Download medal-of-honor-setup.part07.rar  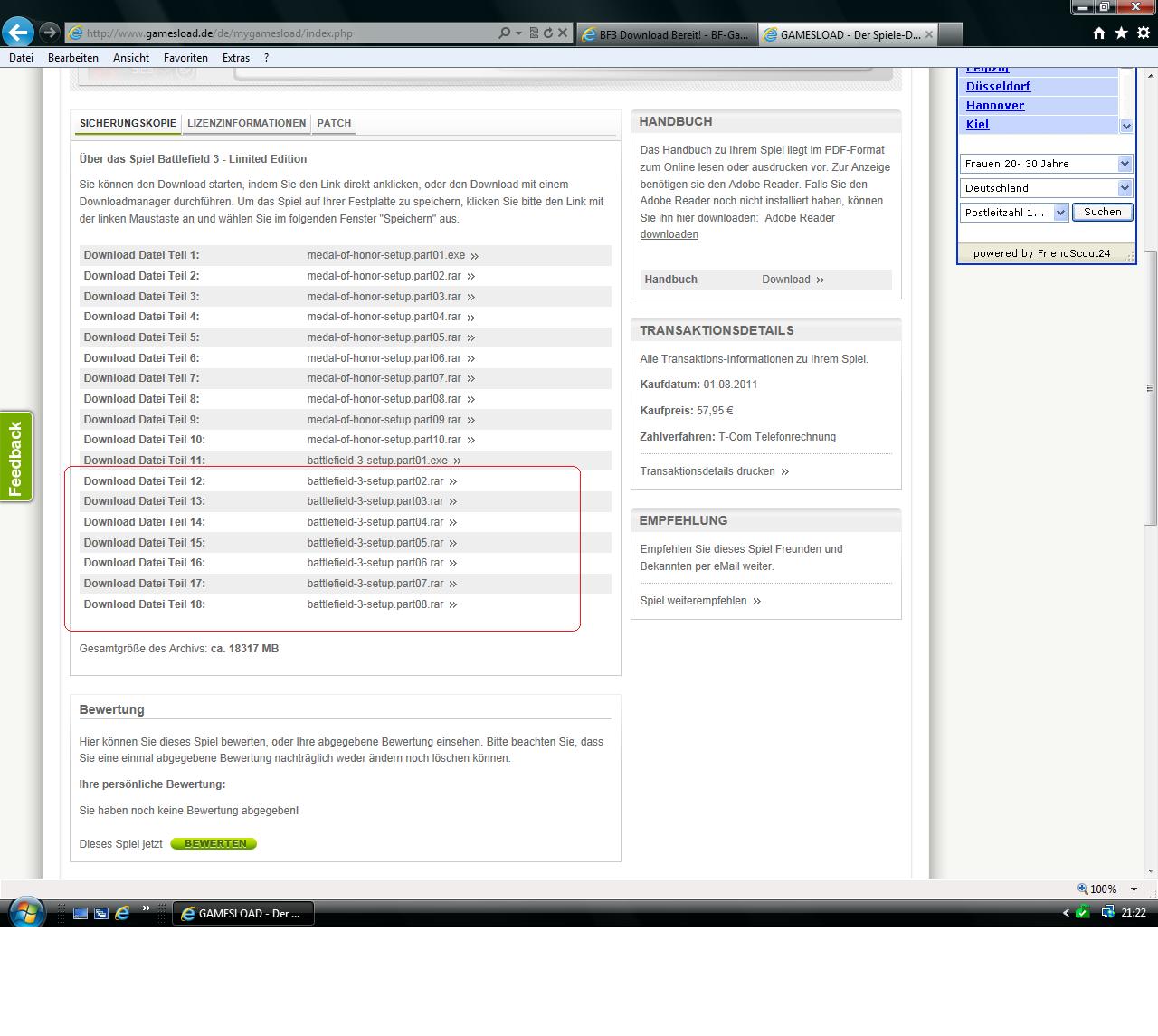[390, 378]
